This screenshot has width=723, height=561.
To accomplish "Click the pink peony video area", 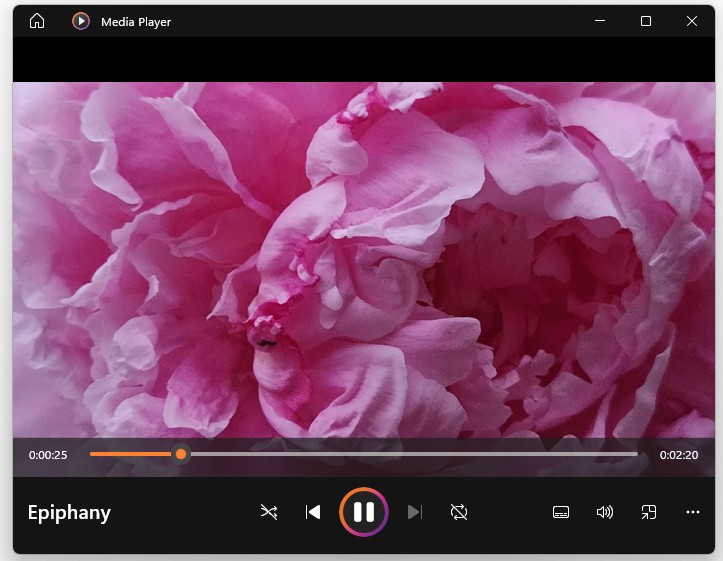I will pos(364,260).
